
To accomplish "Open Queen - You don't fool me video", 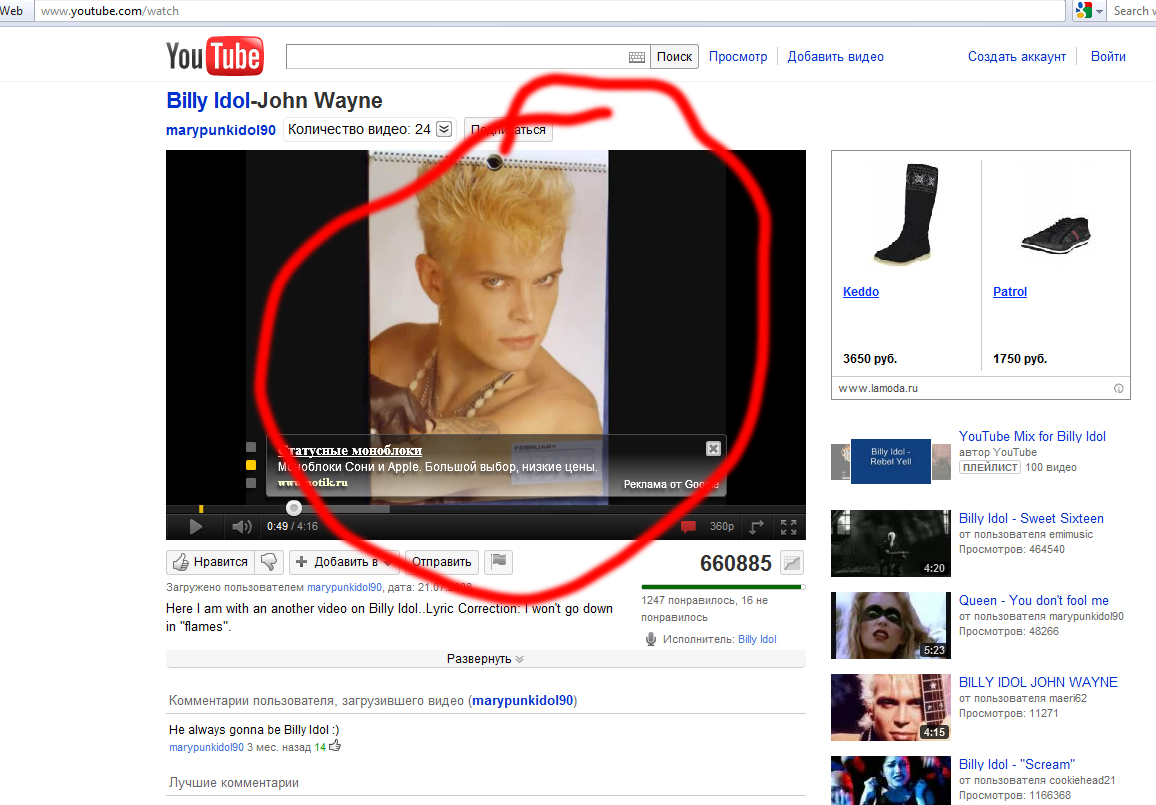I will click(1034, 600).
